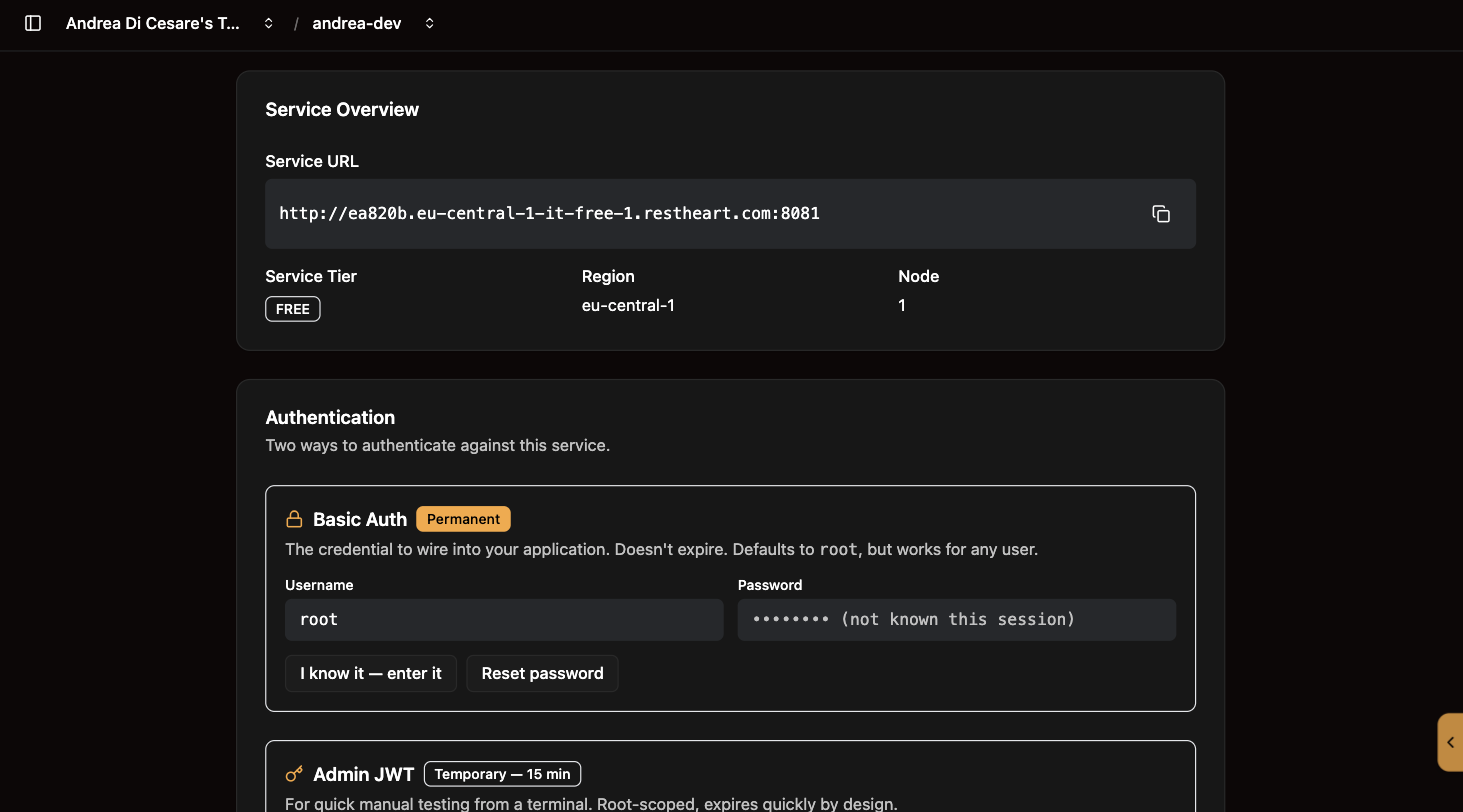
Task: Click the Authentication section heading
Action: 330,418
